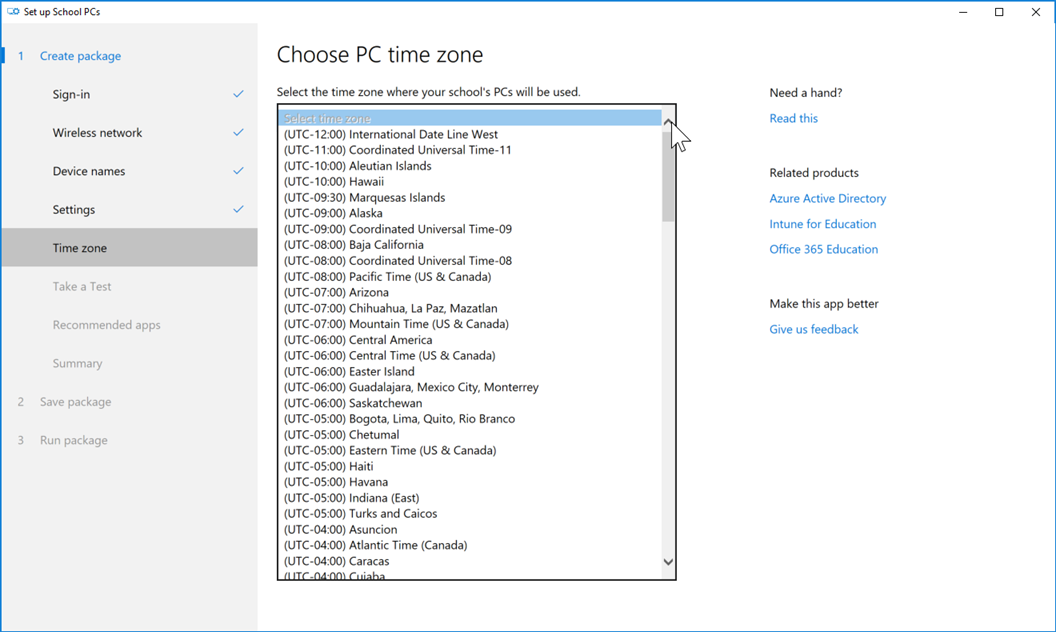Click the time zone list scrollbar thumb
This screenshot has height=632, width=1056.
(x=668, y=175)
